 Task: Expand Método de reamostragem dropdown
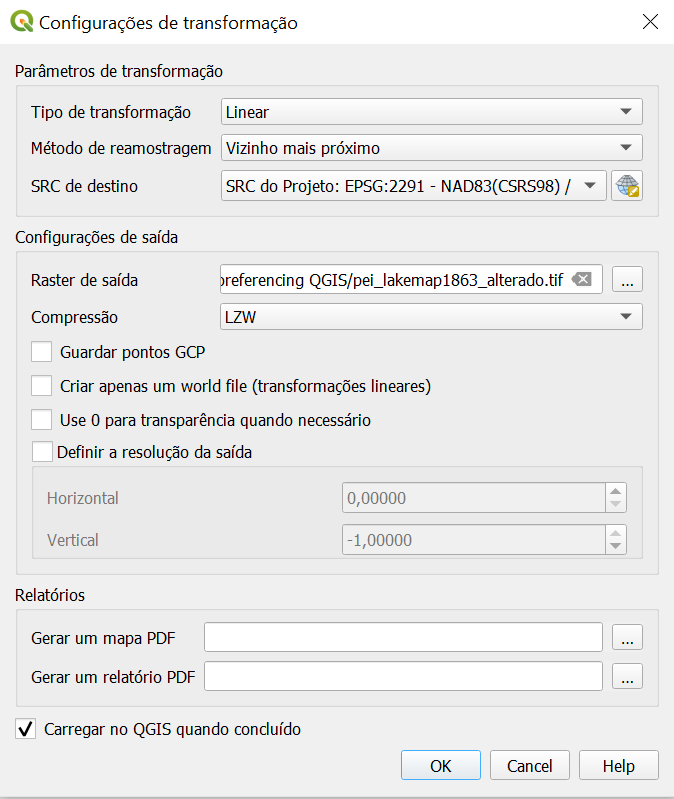pyautogui.click(x=430, y=149)
